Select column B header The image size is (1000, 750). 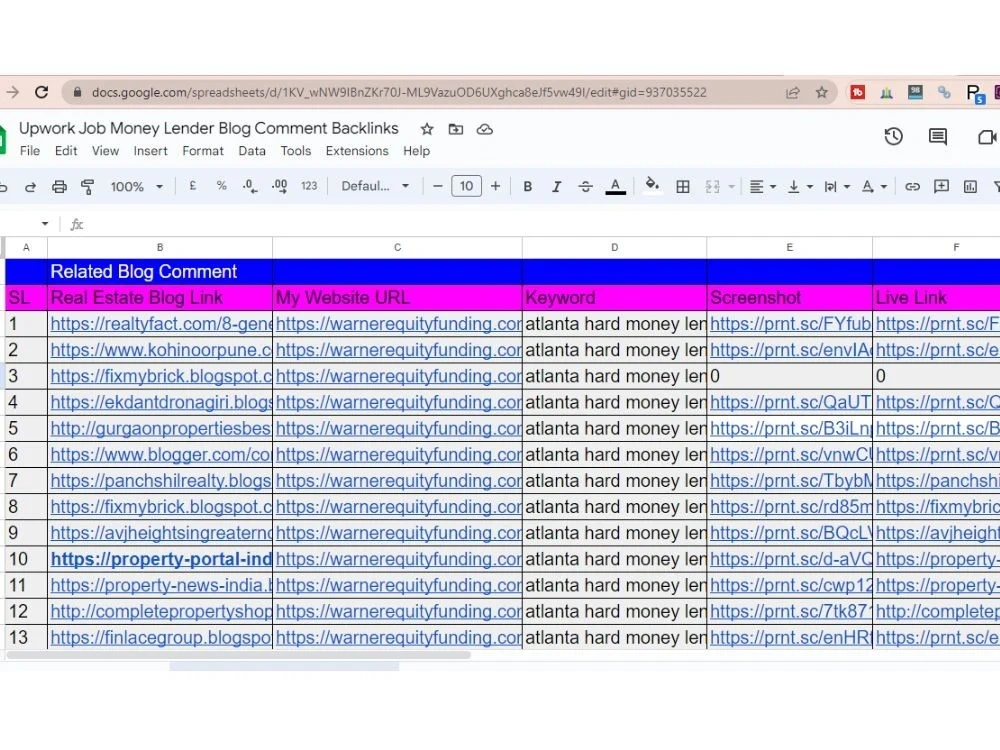160,247
